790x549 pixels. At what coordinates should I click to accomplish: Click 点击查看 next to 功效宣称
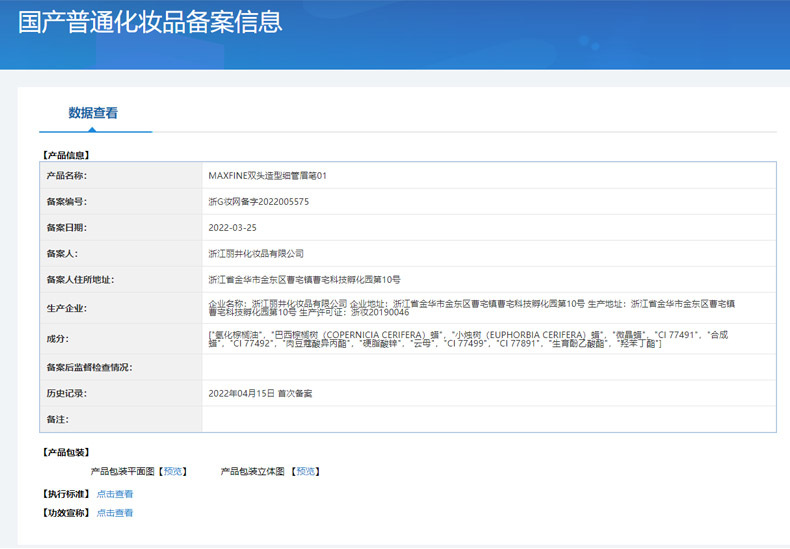115,513
